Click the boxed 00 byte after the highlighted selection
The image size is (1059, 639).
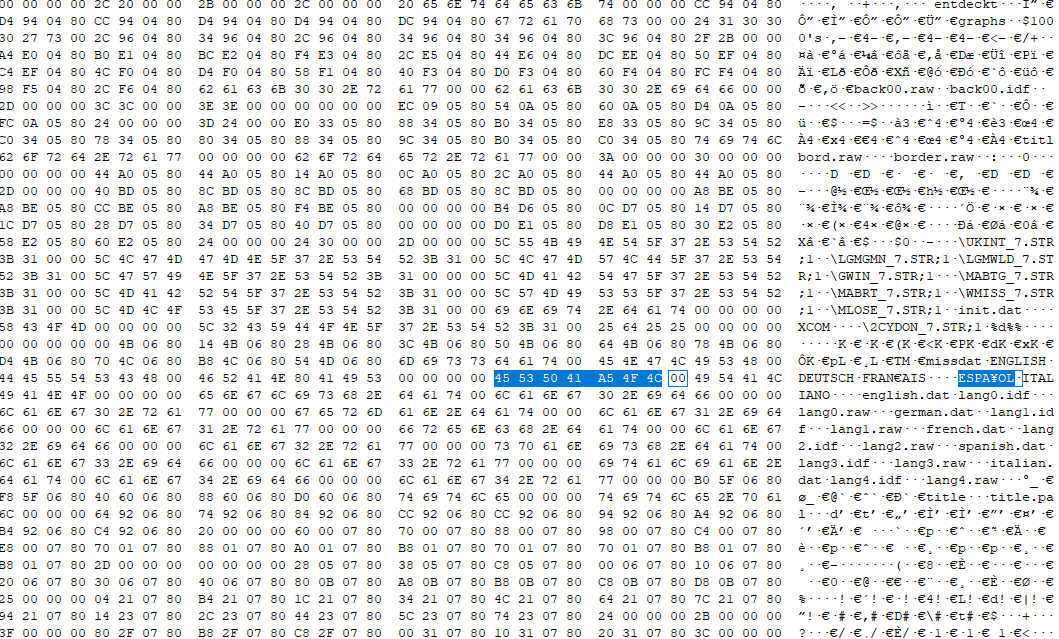click(x=677, y=378)
